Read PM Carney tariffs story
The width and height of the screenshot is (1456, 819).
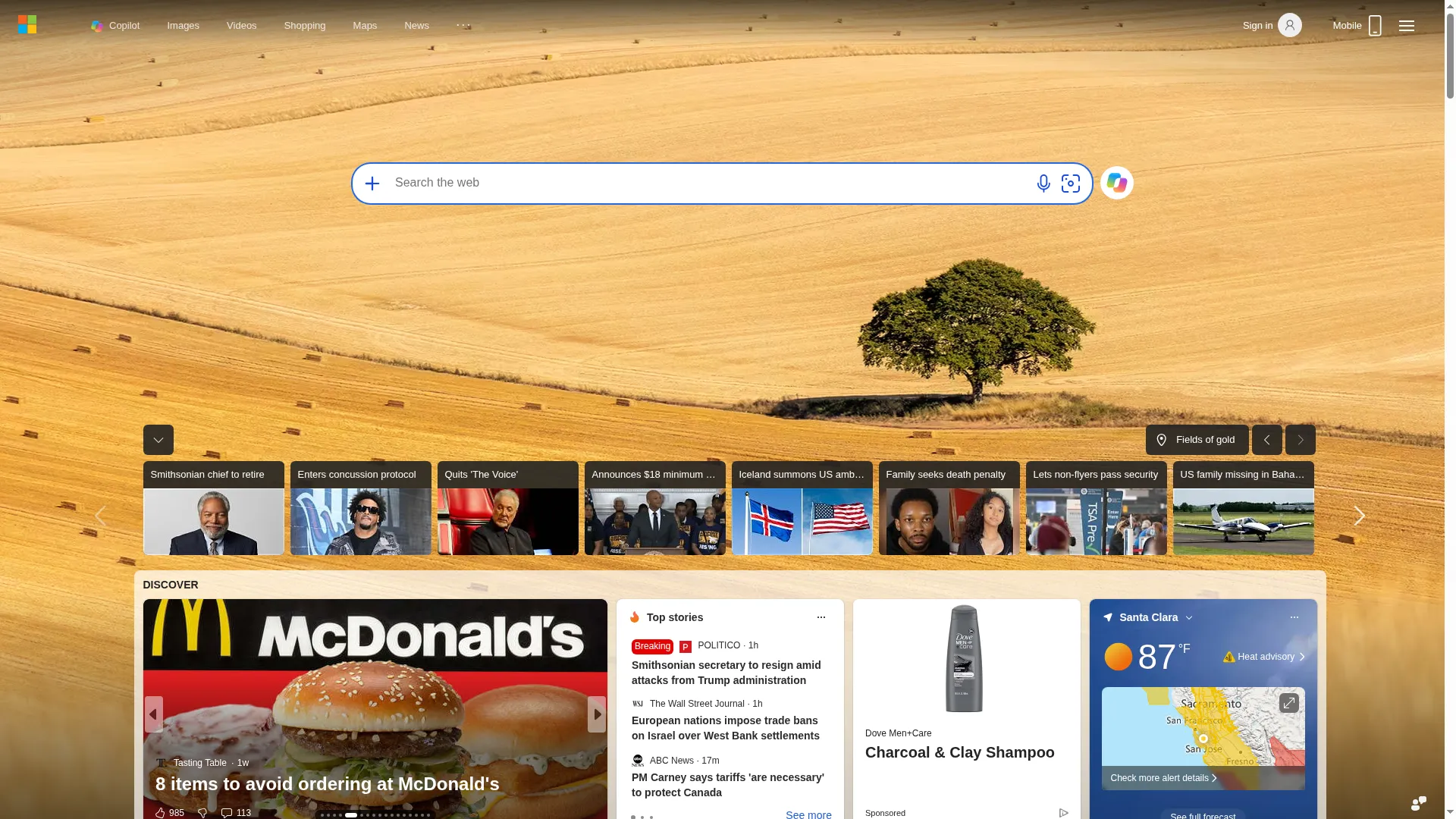(728, 785)
